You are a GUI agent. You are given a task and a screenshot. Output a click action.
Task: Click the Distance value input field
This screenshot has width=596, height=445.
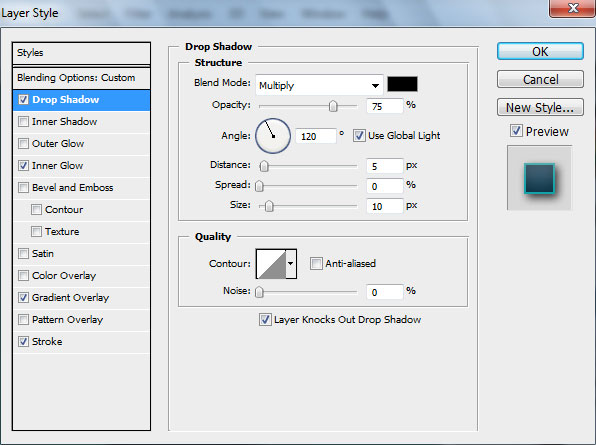click(384, 166)
